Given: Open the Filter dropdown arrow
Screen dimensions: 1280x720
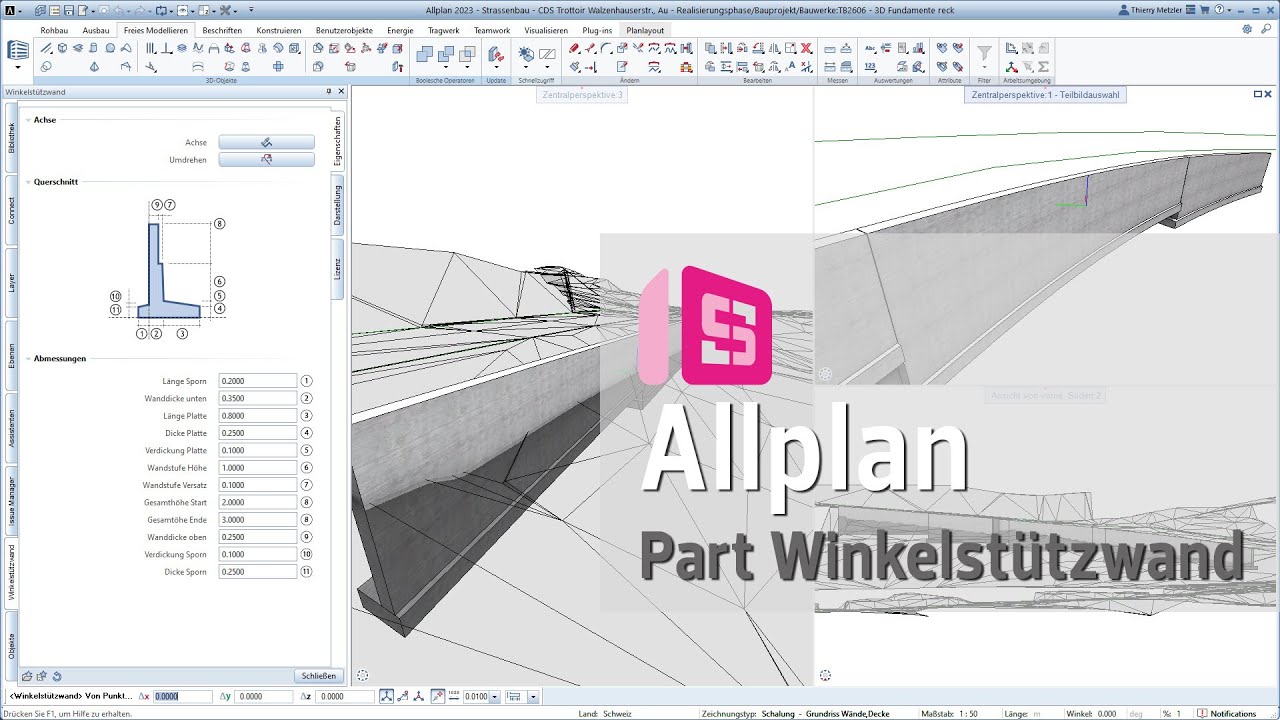Looking at the screenshot, I should (x=984, y=67).
